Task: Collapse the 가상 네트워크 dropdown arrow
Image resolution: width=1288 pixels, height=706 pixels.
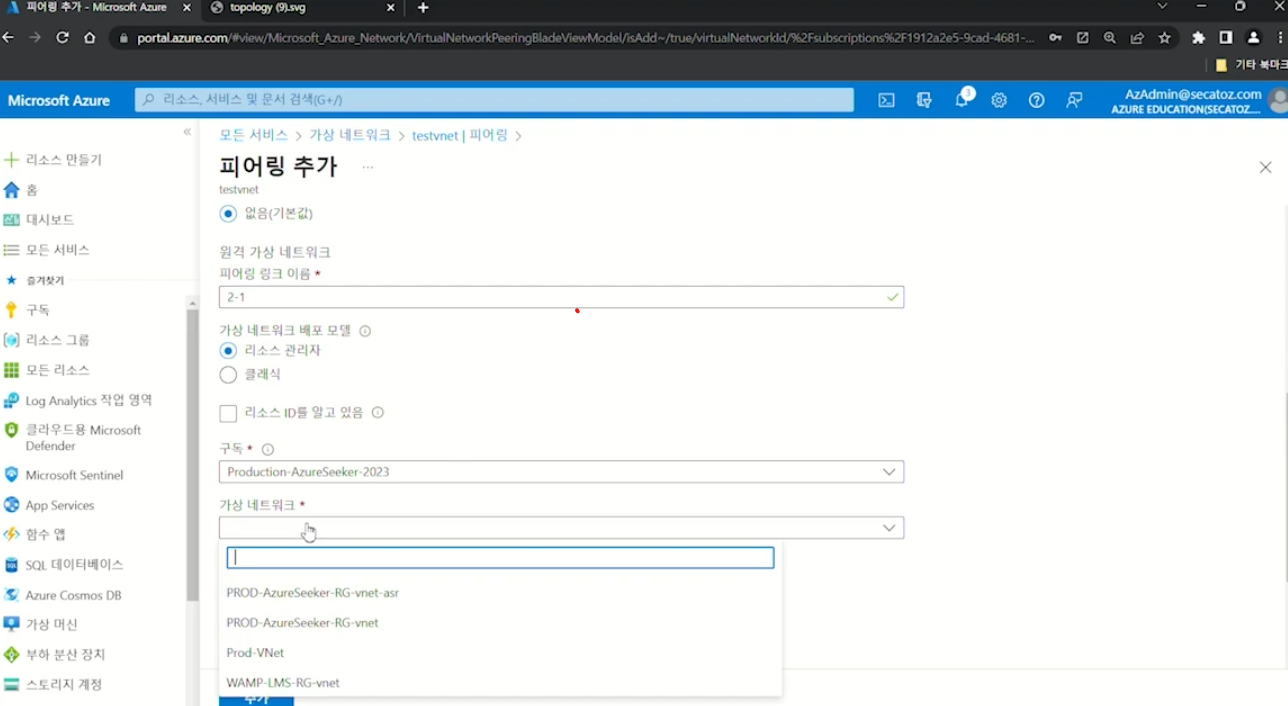Action: point(889,528)
